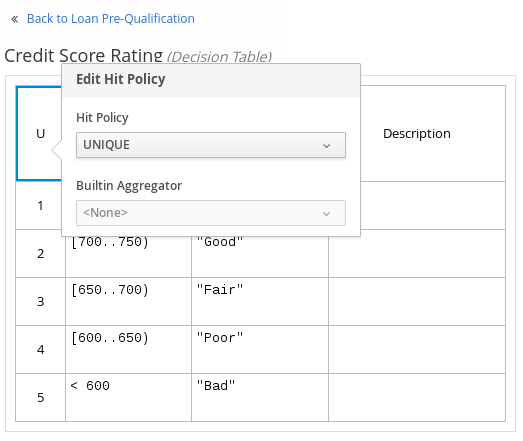The width and height of the screenshot is (523, 441).
Task: Click the [600..650) input cell
Action: pyautogui.click(x=128, y=350)
